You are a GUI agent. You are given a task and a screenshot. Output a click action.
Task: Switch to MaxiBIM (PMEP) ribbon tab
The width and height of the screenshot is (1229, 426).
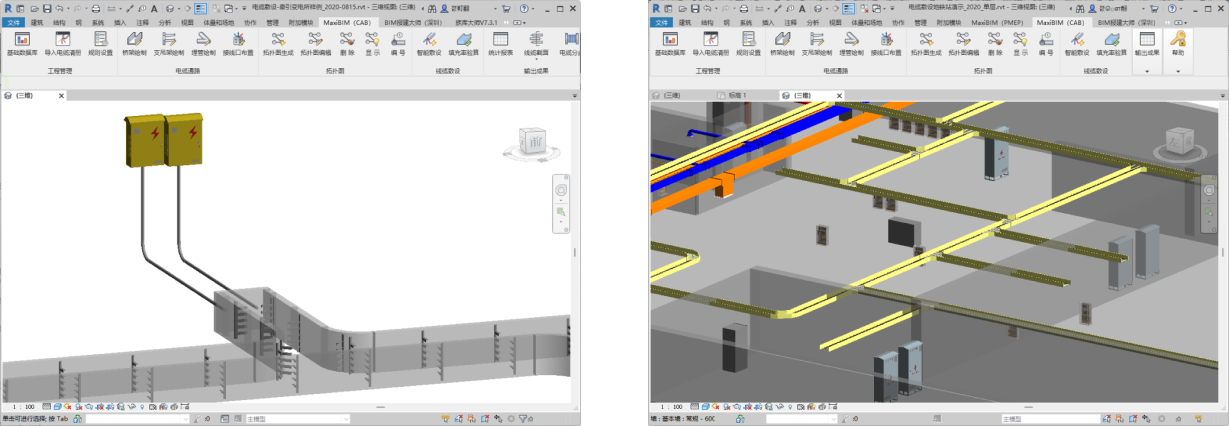[x=996, y=21]
